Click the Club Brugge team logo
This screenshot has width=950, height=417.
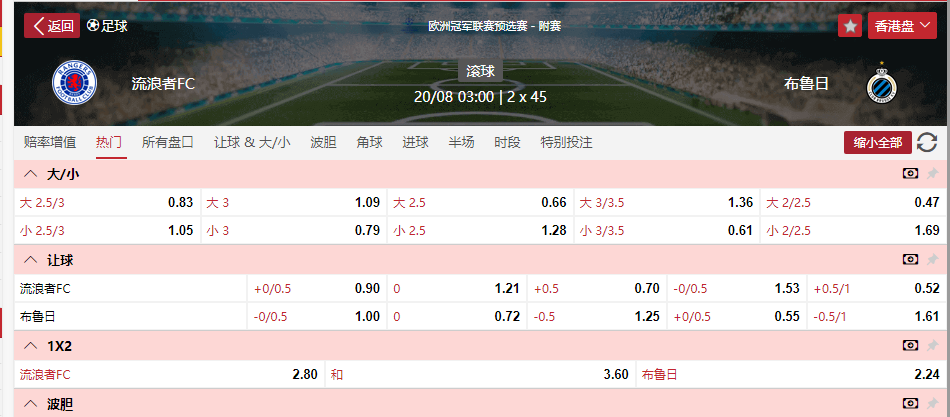(882, 84)
